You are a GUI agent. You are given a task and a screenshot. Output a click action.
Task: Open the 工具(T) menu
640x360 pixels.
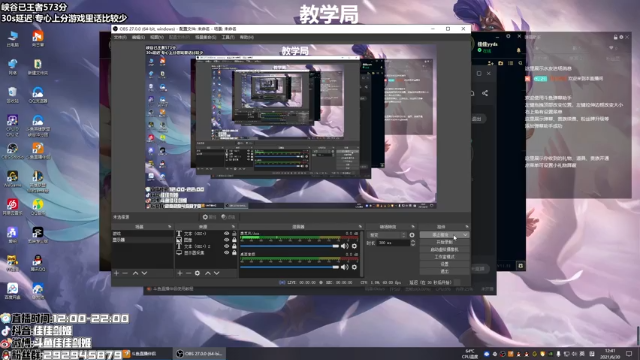point(228,37)
